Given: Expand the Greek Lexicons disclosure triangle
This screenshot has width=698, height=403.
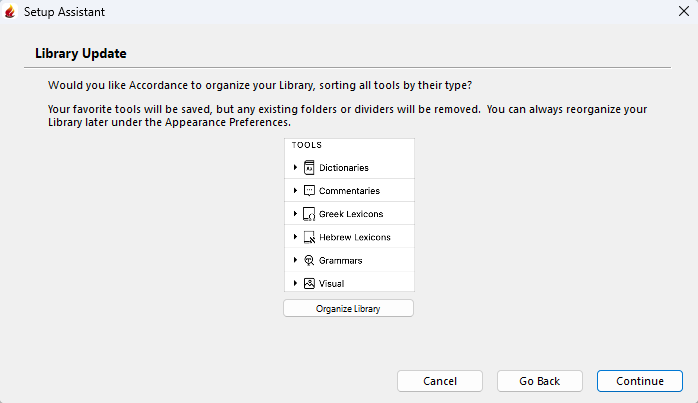Looking at the screenshot, I should pyautogui.click(x=295, y=214).
